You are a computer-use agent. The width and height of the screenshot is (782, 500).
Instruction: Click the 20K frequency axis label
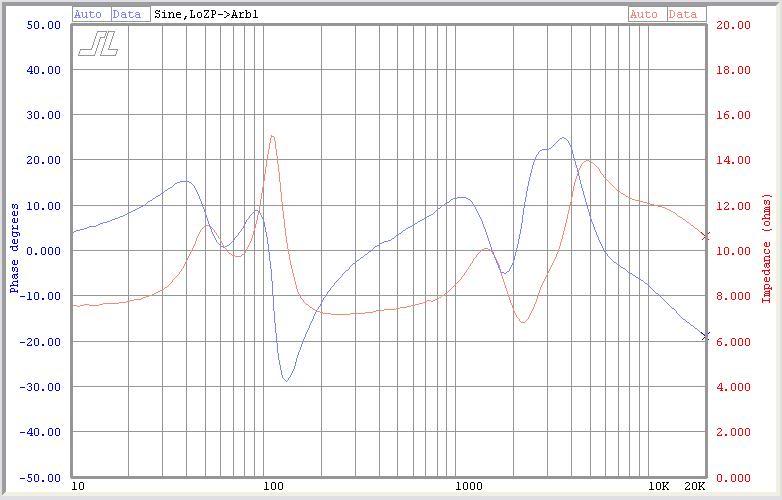coord(694,487)
